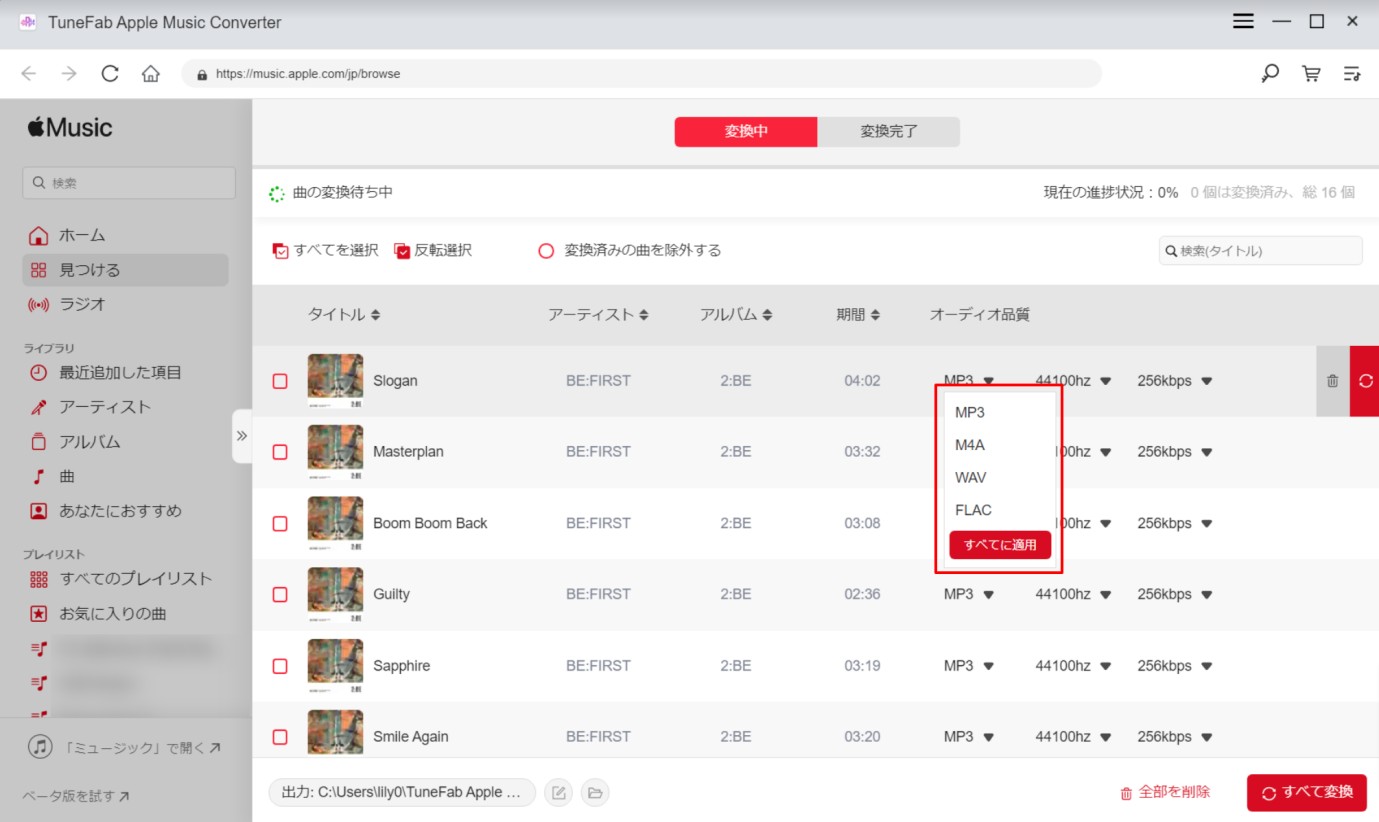The width and height of the screenshot is (1379, 822).
Task: Open the conversion list music icon
Action: [x=1352, y=74]
